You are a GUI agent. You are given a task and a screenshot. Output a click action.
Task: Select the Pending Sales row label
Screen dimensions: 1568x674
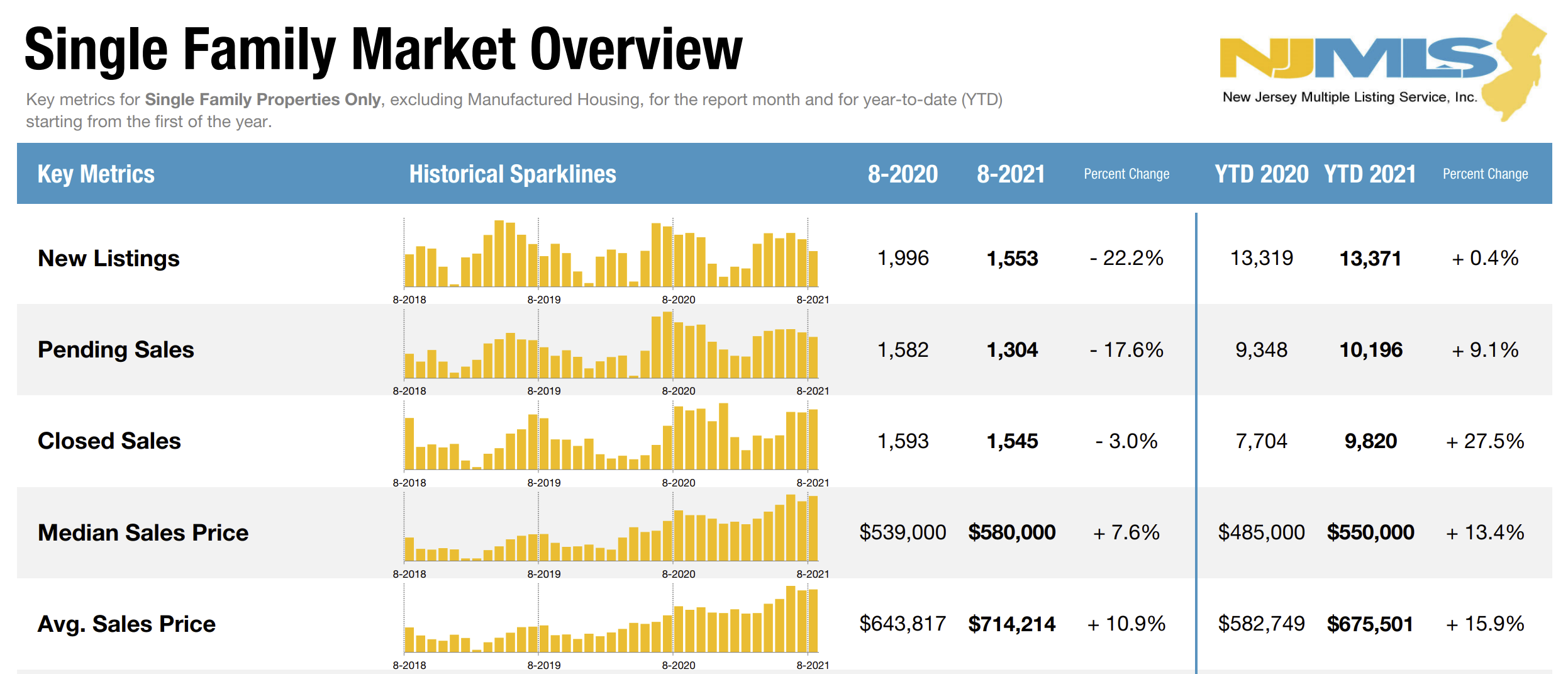[x=116, y=349]
